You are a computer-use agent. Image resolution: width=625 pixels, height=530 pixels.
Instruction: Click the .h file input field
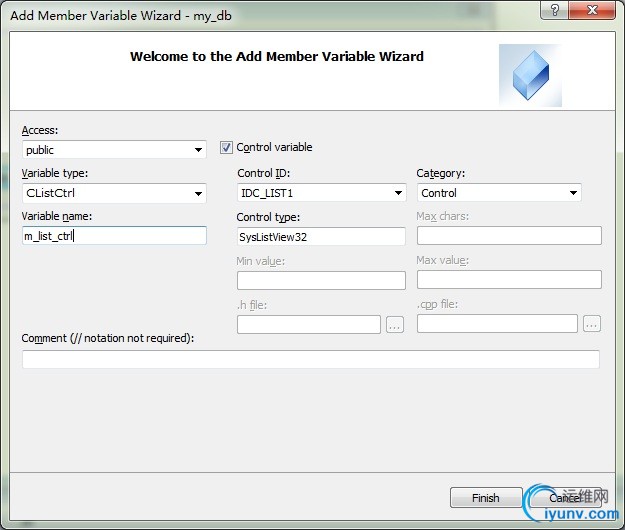(x=309, y=324)
